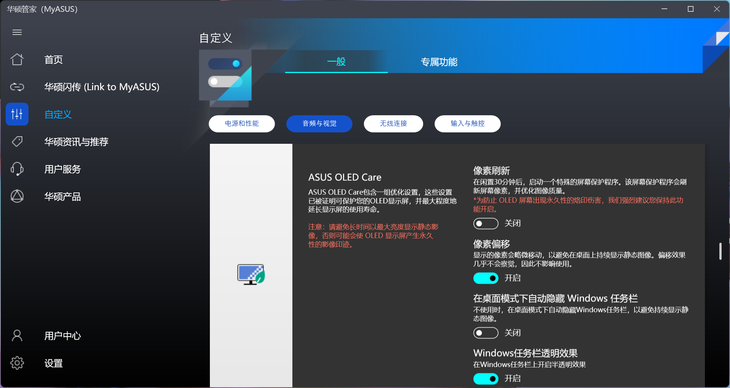Image resolution: width=730 pixels, height=388 pixels.
Task: Select the 音频与视觉 category button
Action: (x=319, y=124)
